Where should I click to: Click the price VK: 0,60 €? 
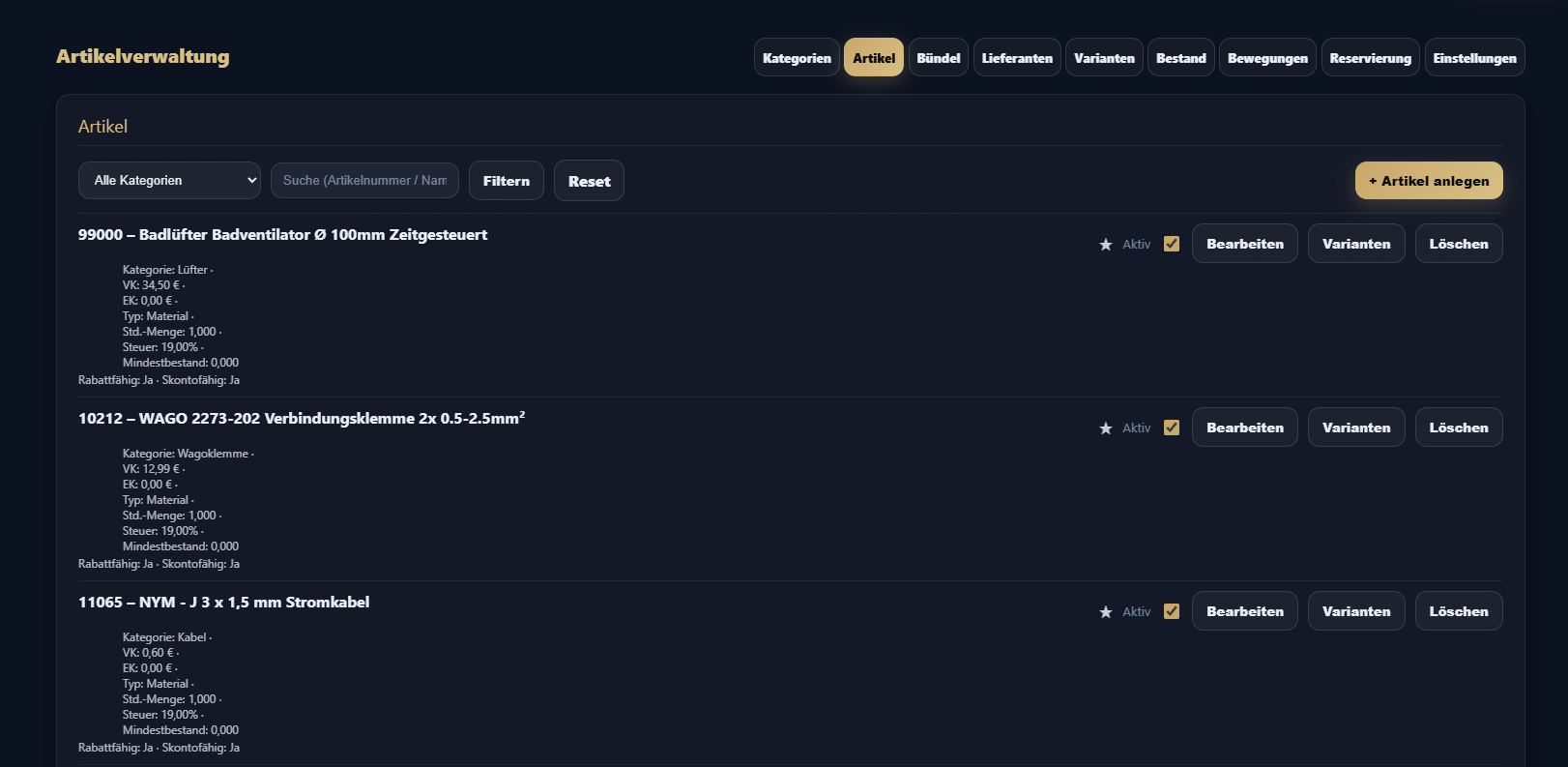[148, 653]
